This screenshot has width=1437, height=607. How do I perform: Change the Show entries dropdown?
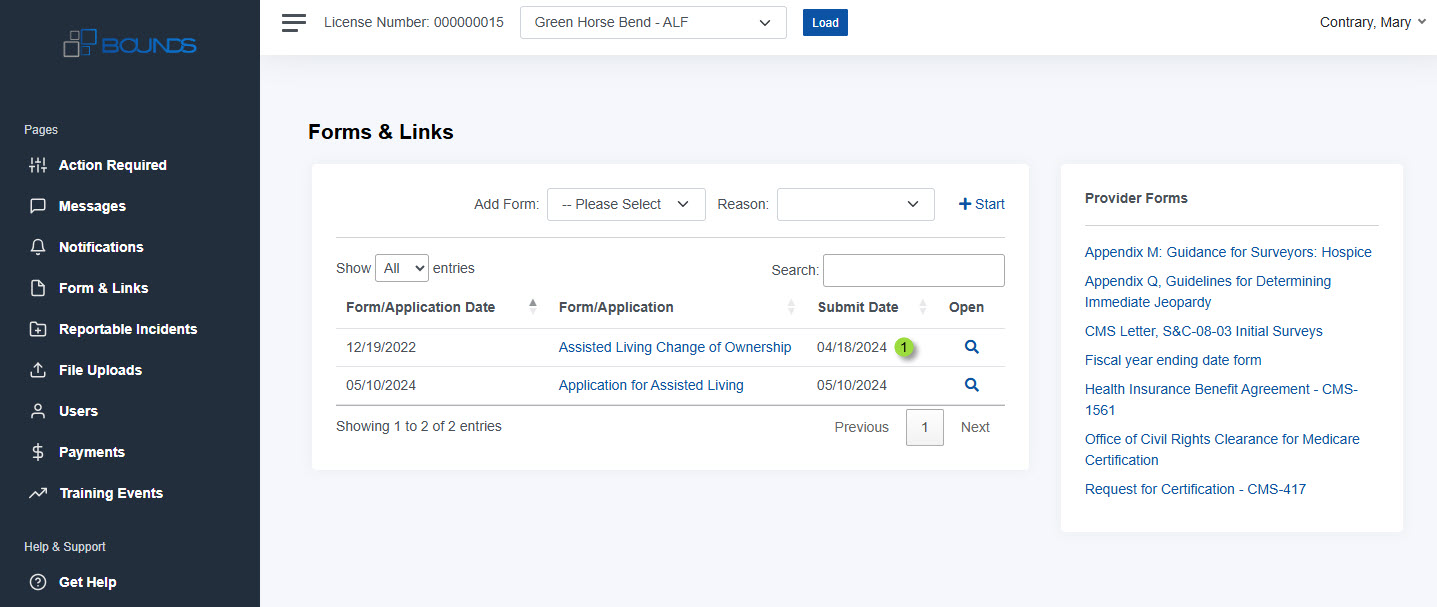(401, 268)
